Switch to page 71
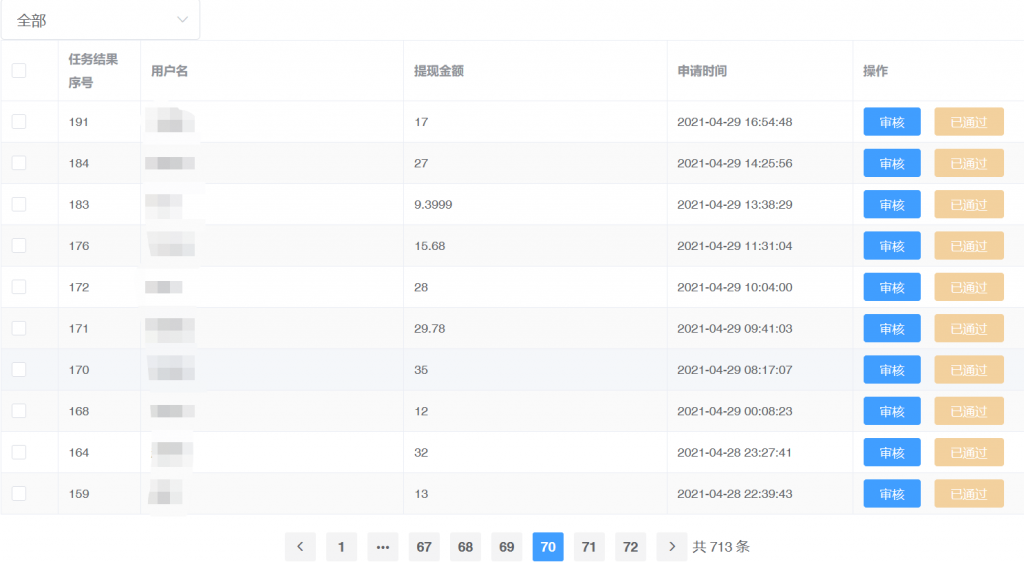The image size is (1024, 562). 589,547
